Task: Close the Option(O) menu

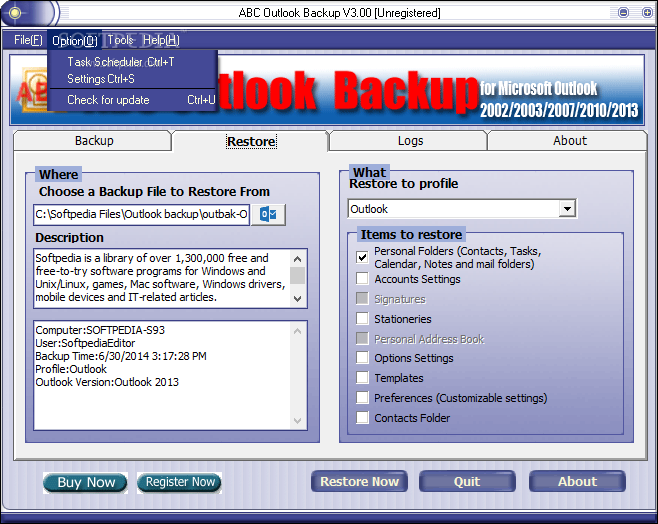Action: pos(75,41)
